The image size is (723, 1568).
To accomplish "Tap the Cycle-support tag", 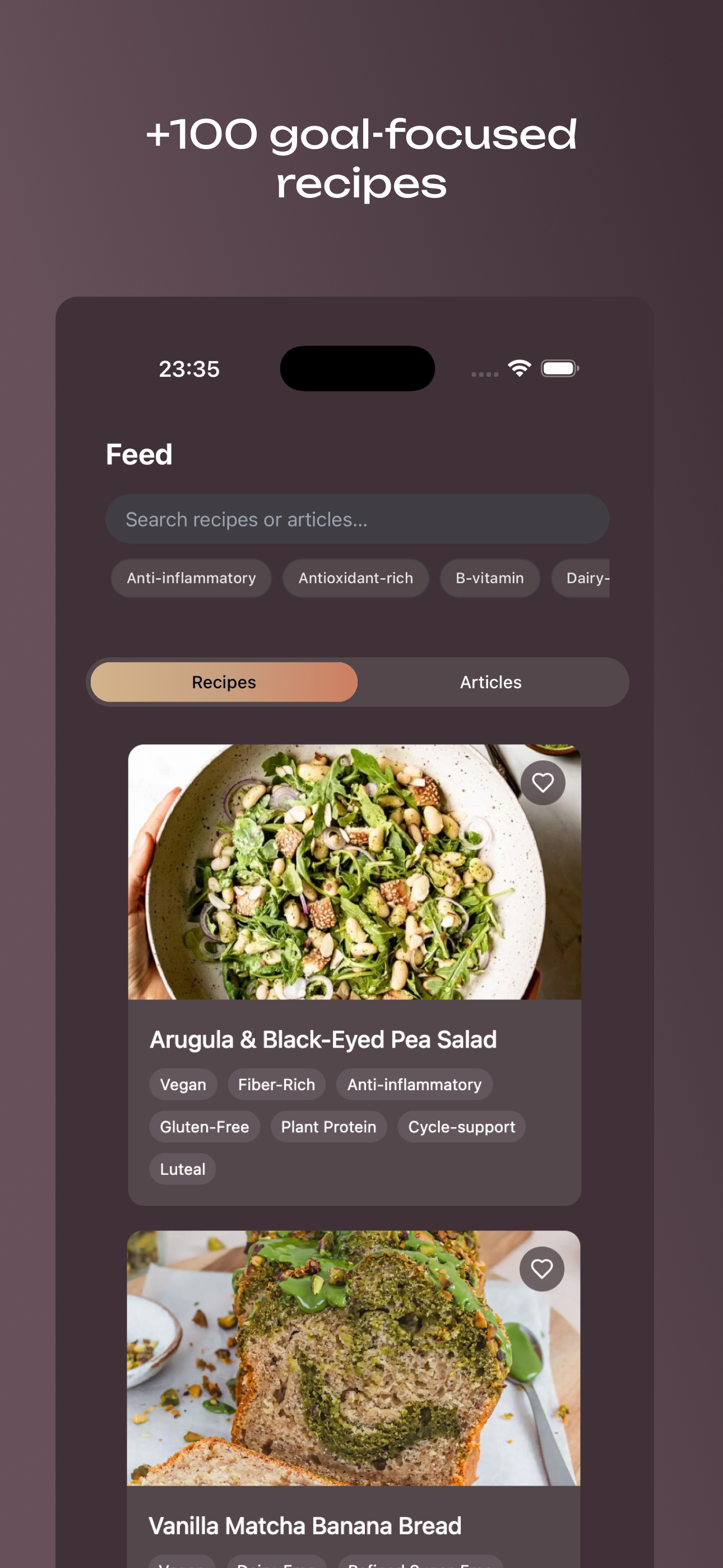I will 461,1127.
